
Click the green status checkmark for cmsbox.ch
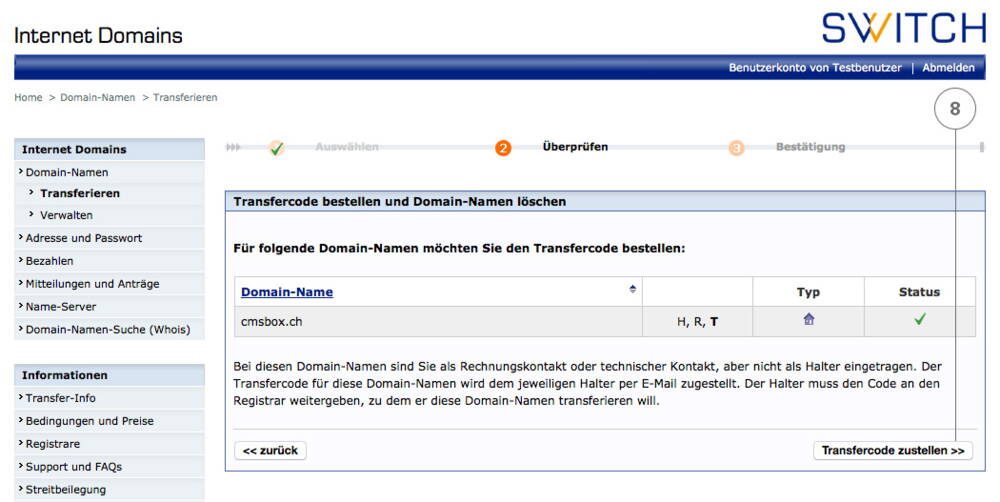point(920,320)
